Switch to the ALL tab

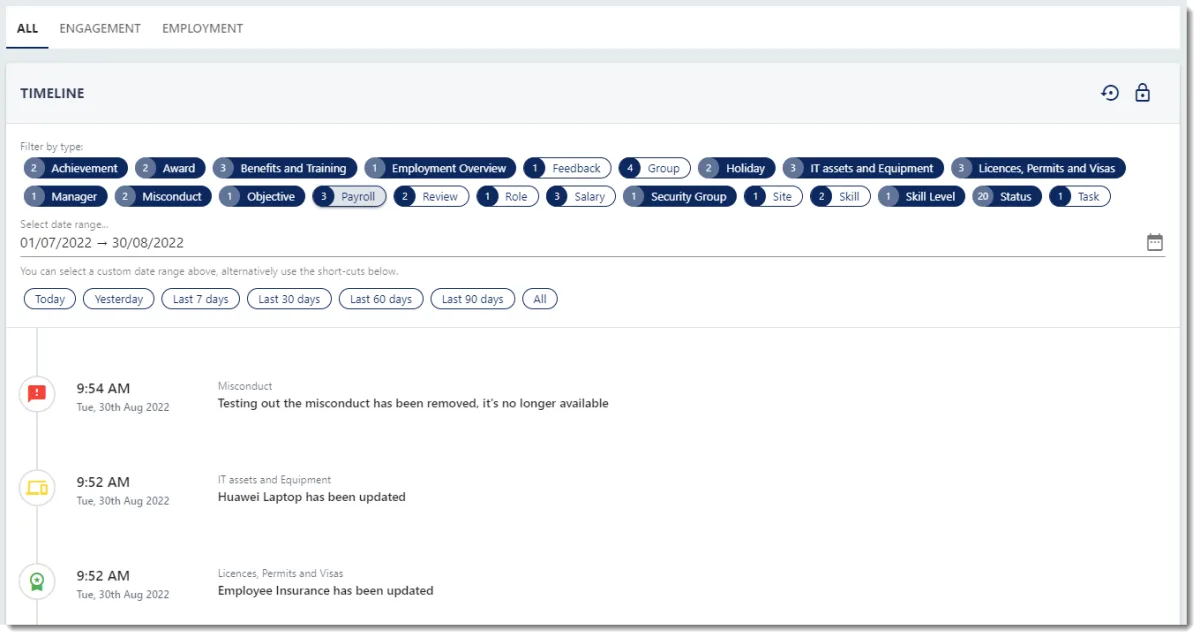click(28, 28)
